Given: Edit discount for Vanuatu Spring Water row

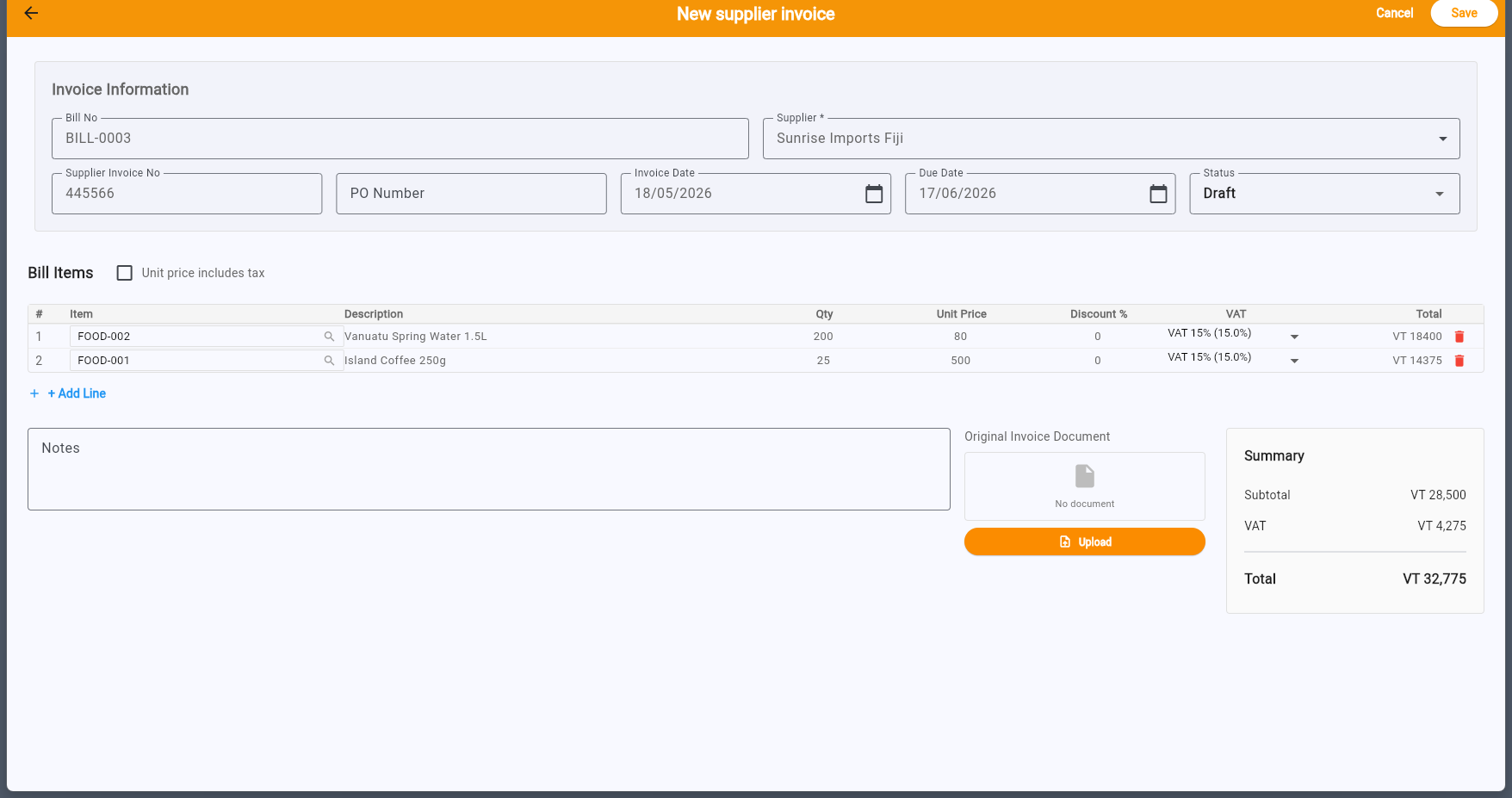Looking at the screenshot, I should (1098, 337).
